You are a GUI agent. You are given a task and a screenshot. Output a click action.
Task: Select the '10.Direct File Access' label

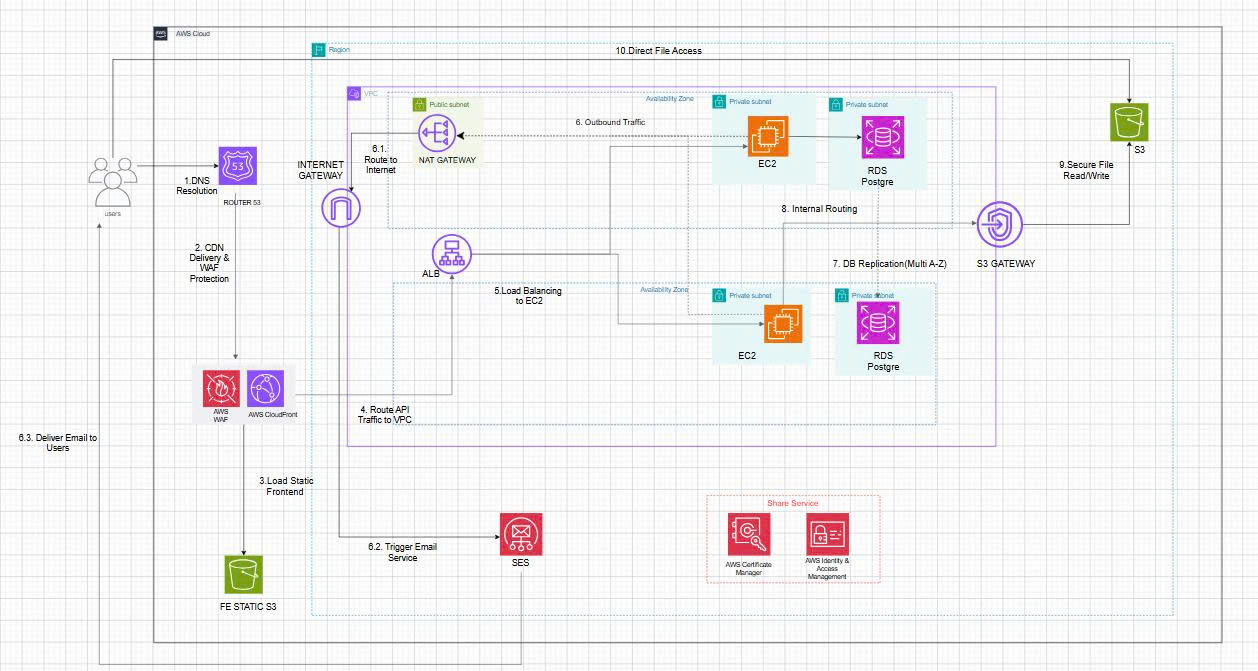point(660,50)
